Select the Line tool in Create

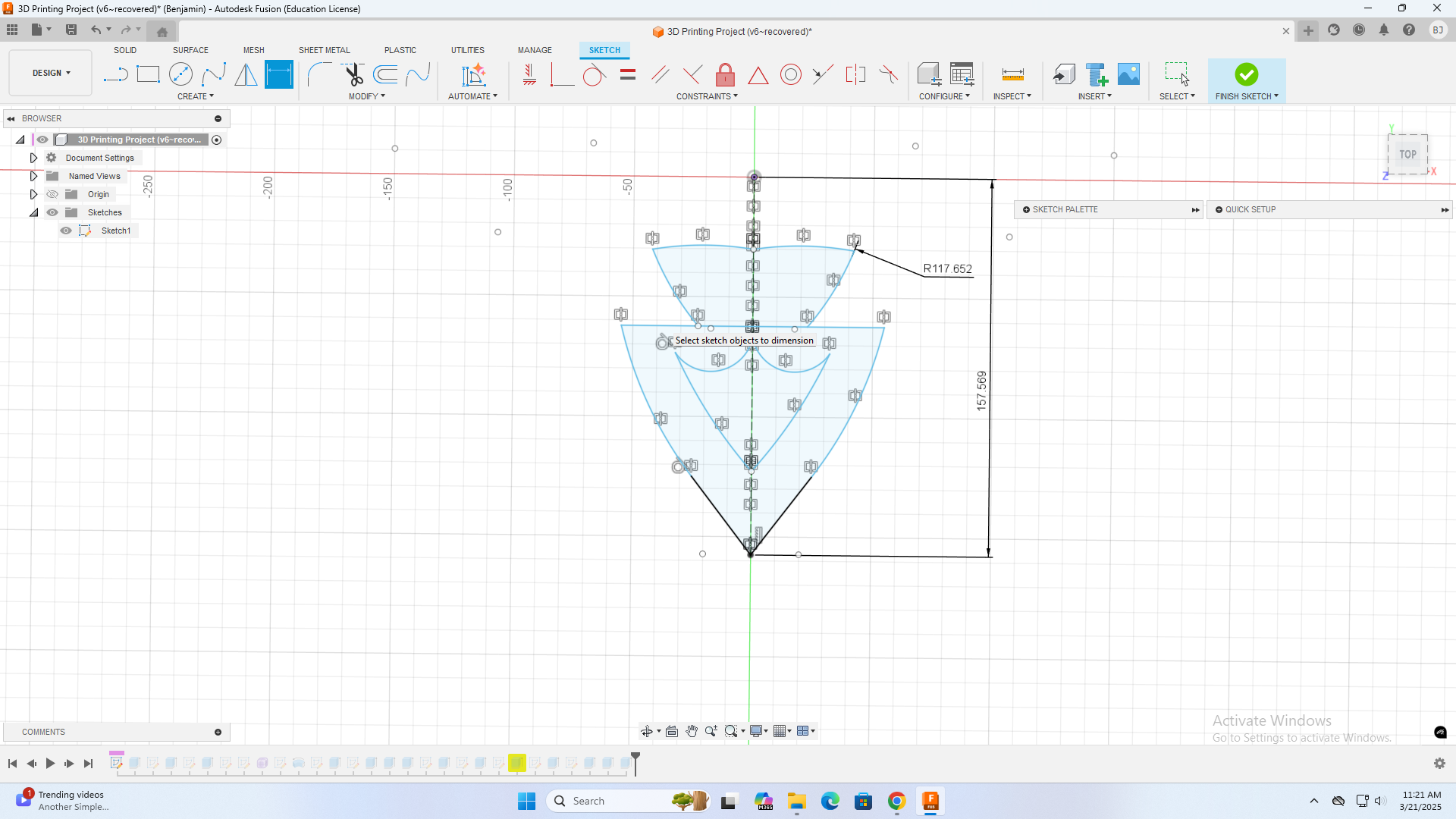115,74
